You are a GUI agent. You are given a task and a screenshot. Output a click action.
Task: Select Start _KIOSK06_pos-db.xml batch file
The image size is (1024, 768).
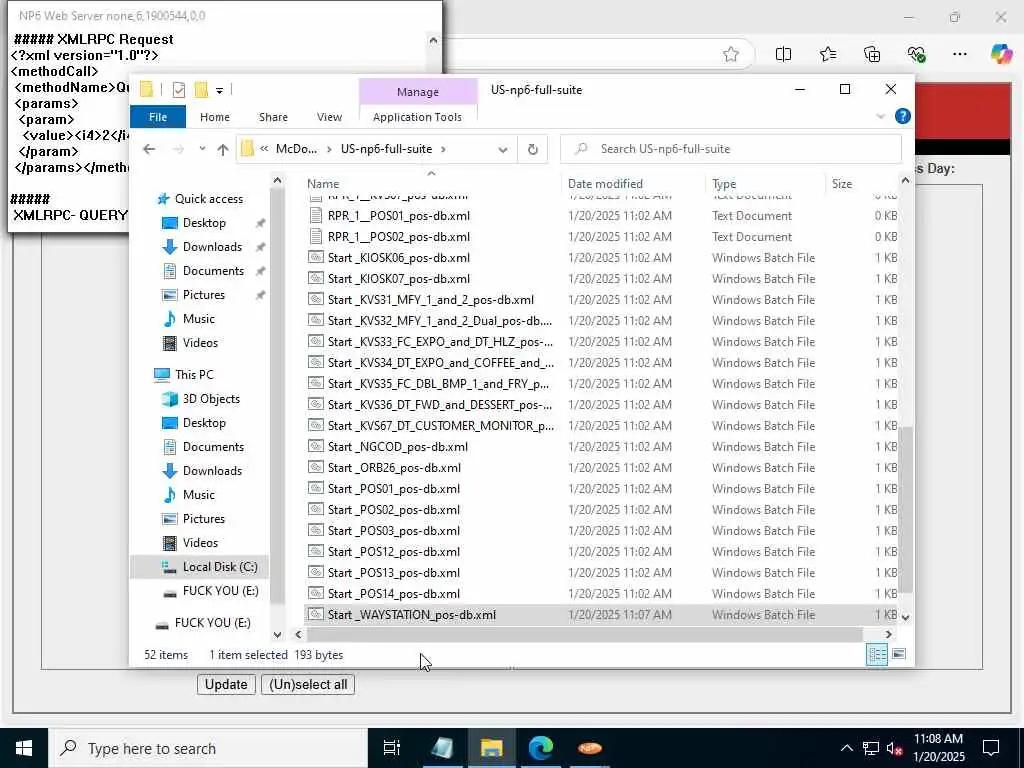tap(398, 258)
